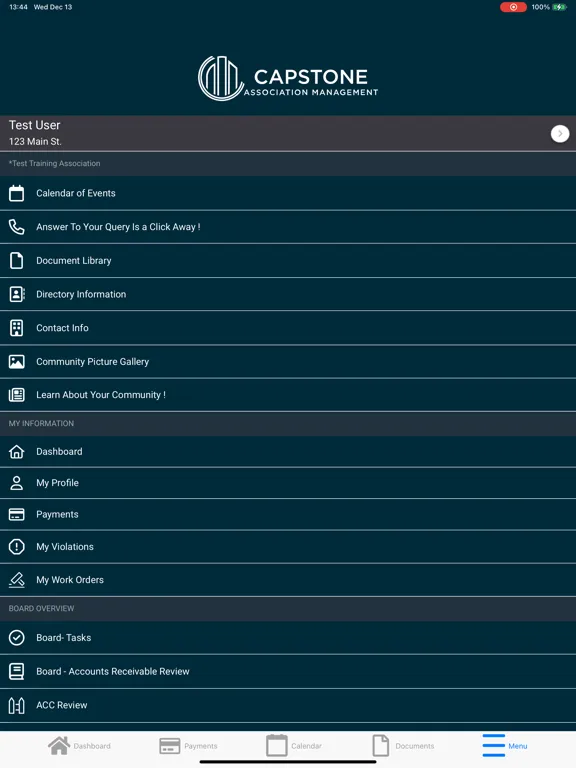Switch to the Documents tab label
The height and width of the screenshot is (768, 576).
415,746
